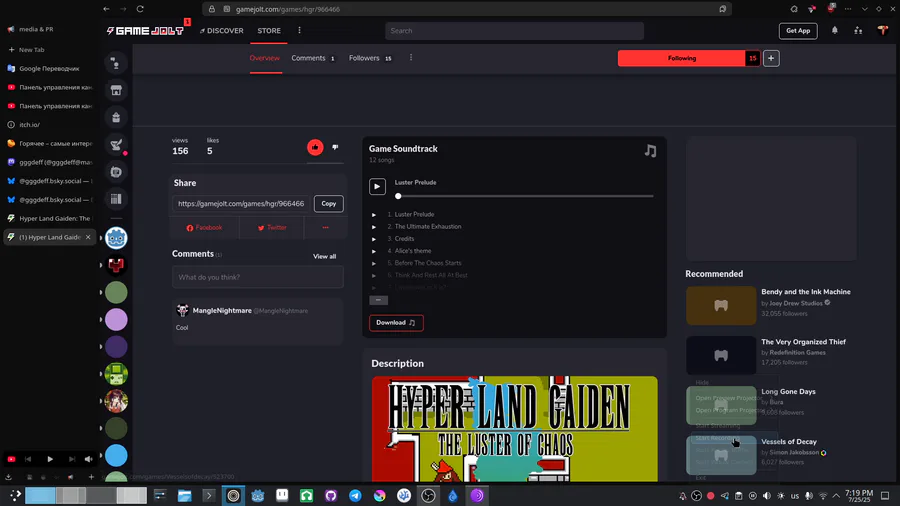This screenshot has height=506, width=900.
Task: Click the share URL text field
Action: 241,204
